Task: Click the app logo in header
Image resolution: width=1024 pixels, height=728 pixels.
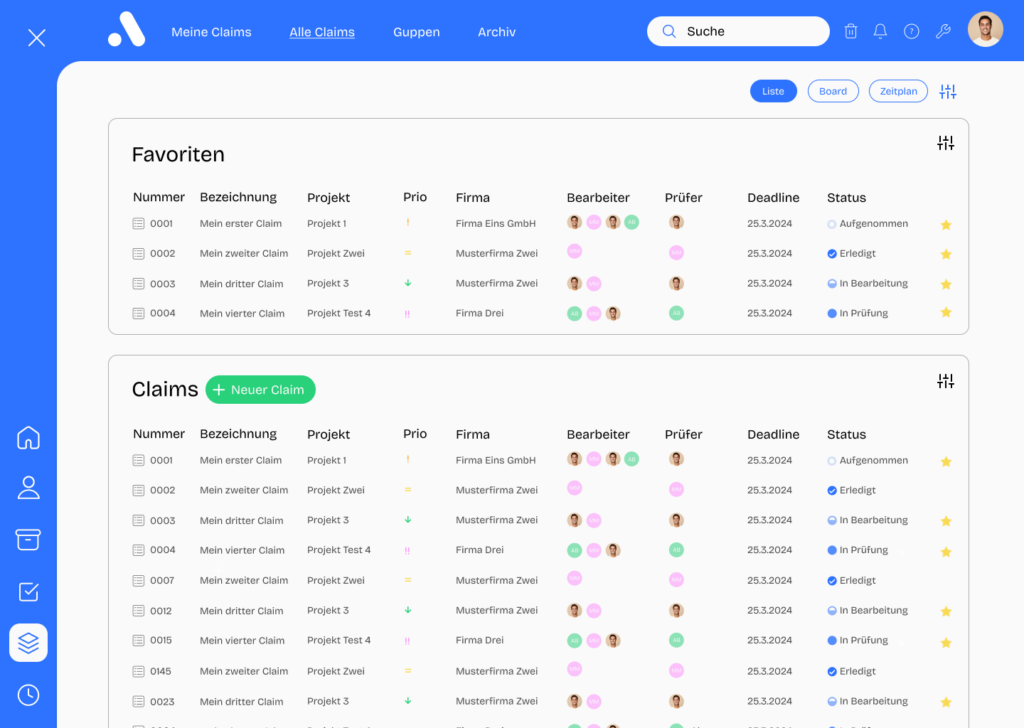Action: click(x=127, y=31)
